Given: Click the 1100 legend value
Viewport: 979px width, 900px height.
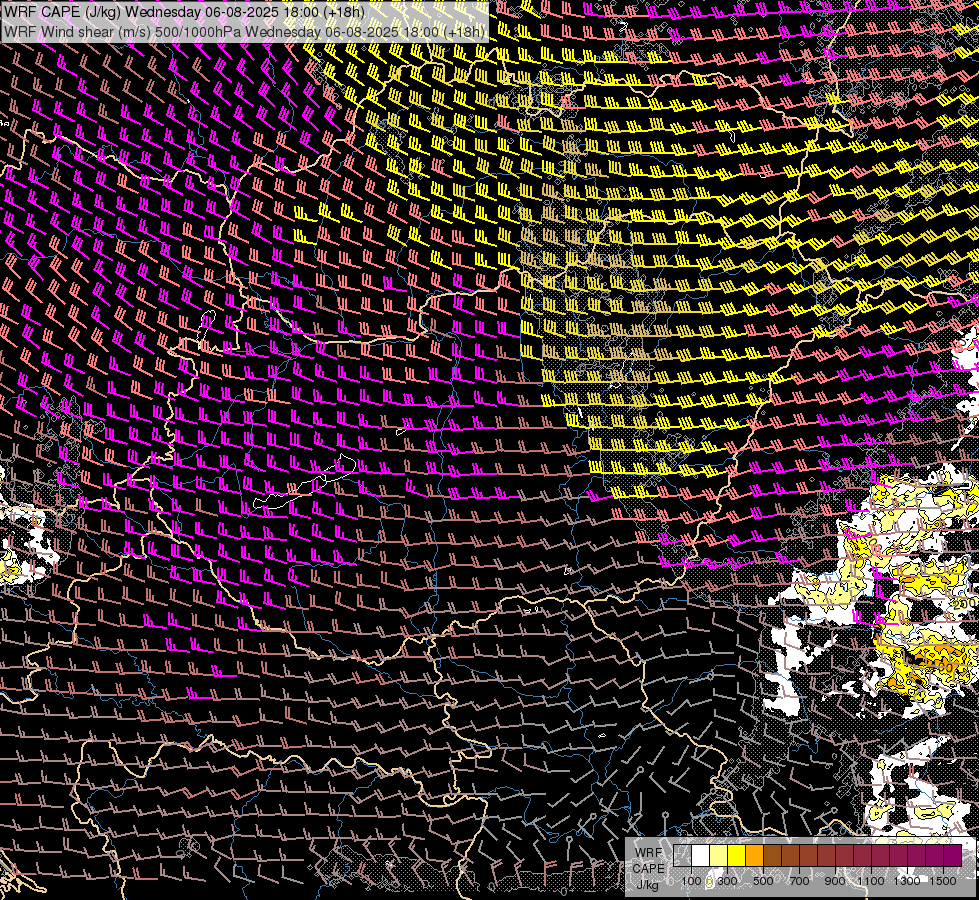Looking at the screenshot, I should pos(870,881).
